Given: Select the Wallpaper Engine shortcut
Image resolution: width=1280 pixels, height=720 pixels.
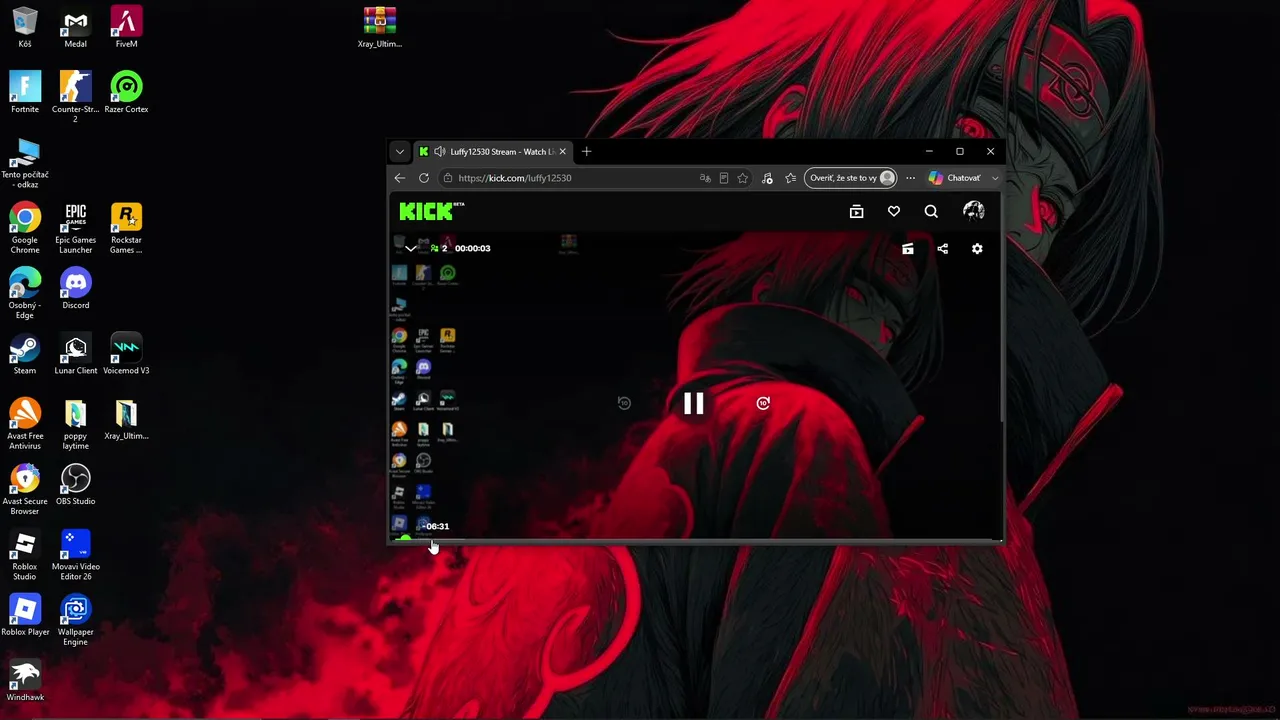Looking at the screenshot, I should point(76,620).
